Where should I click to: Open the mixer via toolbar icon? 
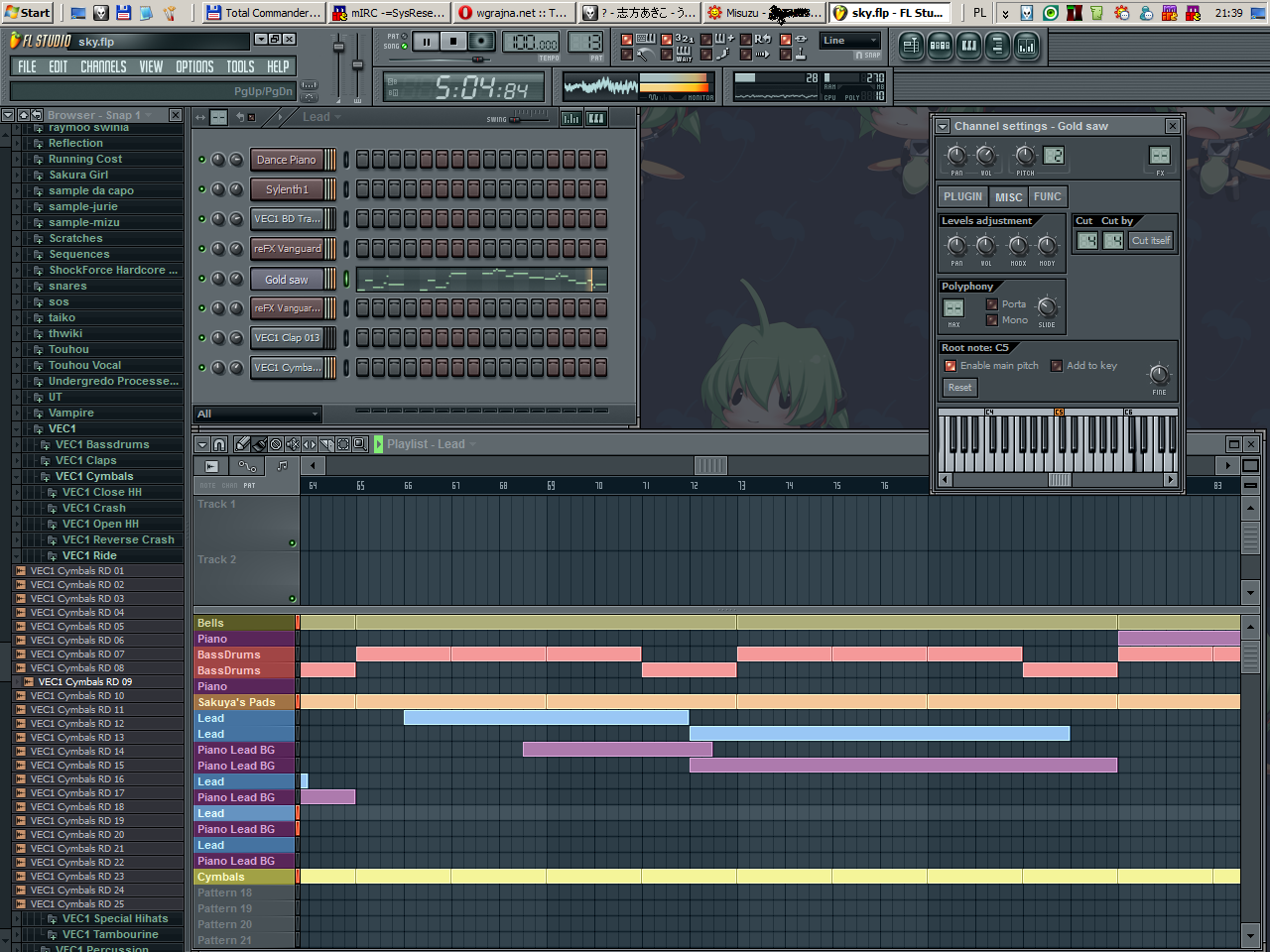pos(1026,46)
